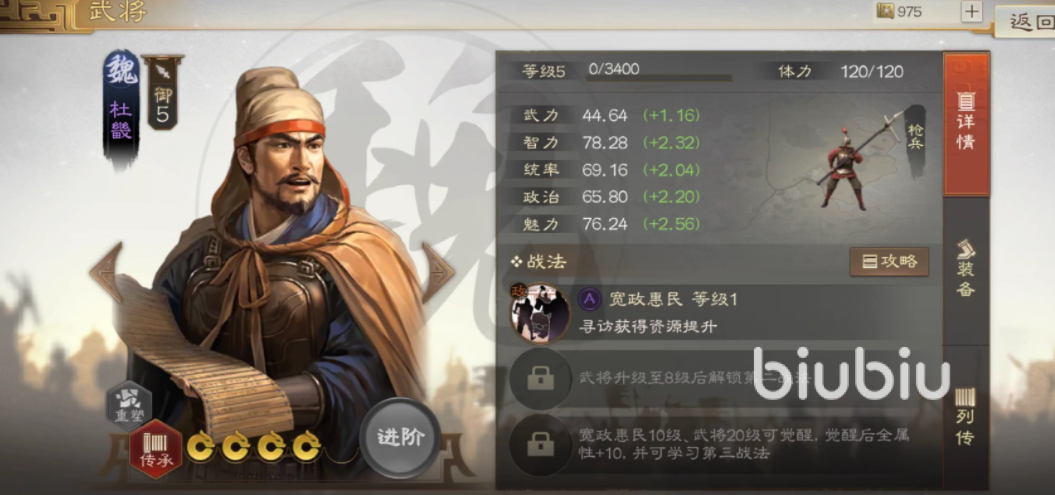
Task: Switch to the 装备 equipment tab
Action: tap(966, 268)
